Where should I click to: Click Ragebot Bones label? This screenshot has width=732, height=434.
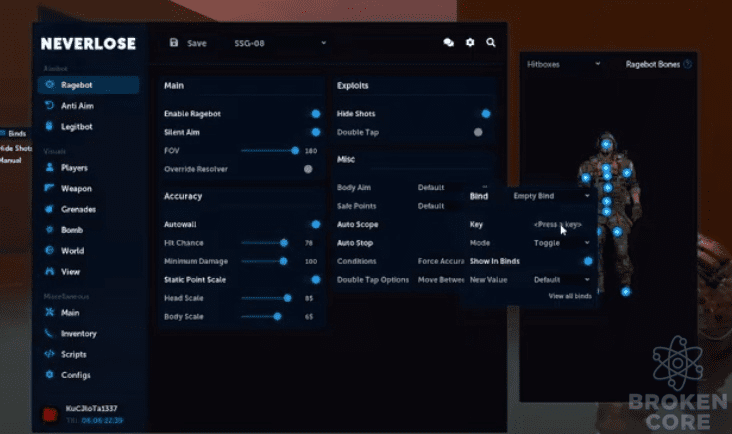(x=653, y=64)
